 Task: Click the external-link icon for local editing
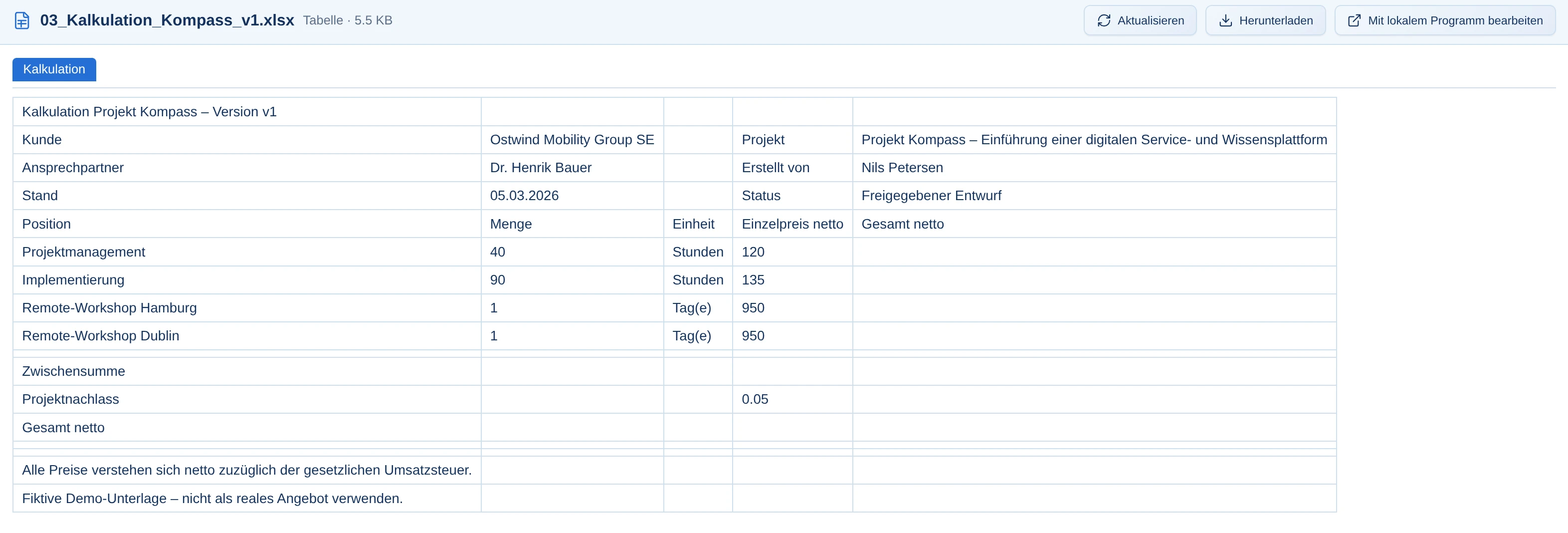(x=1354, y=20)
